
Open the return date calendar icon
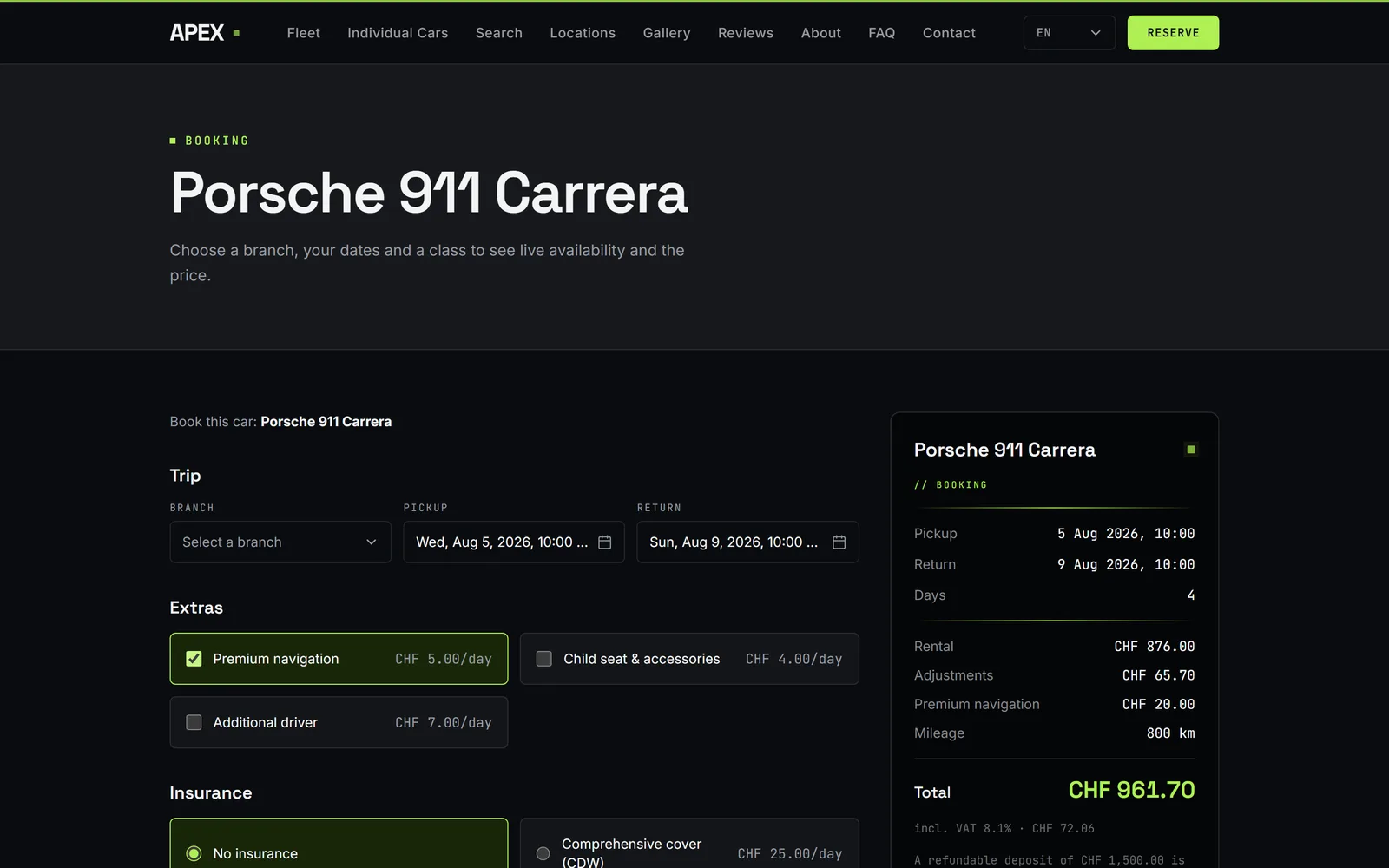coord(839,542)
